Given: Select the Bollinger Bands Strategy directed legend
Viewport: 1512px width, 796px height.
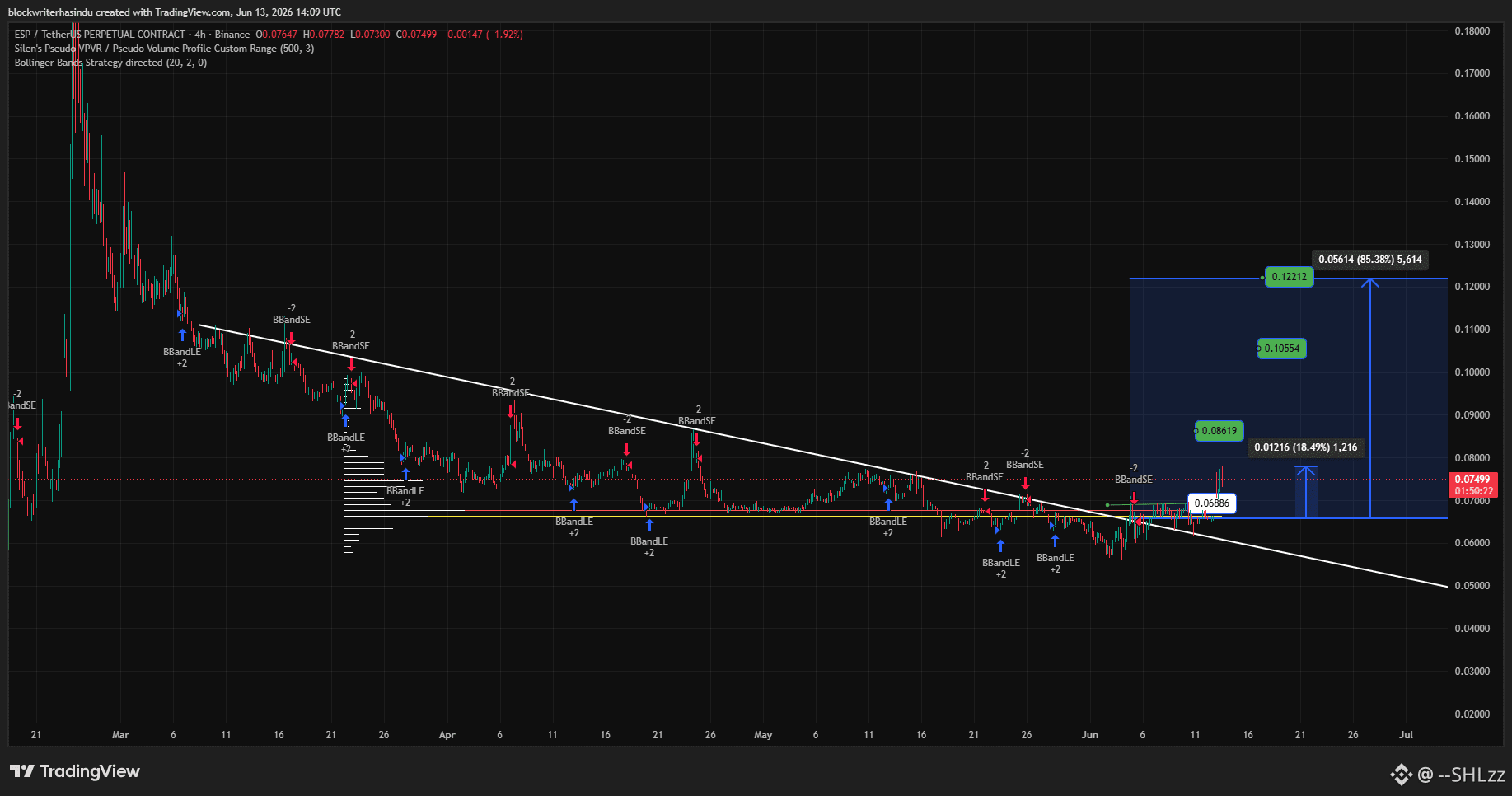Looking at the screenshot, I should click(x=110, y=63).
